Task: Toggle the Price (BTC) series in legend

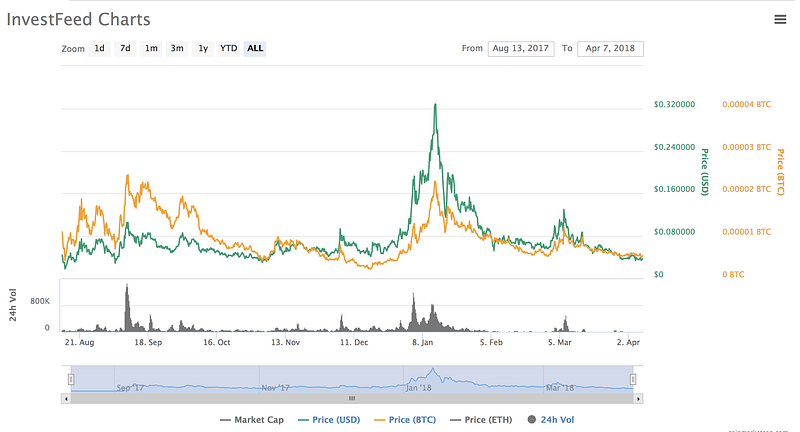Action: 405,420
